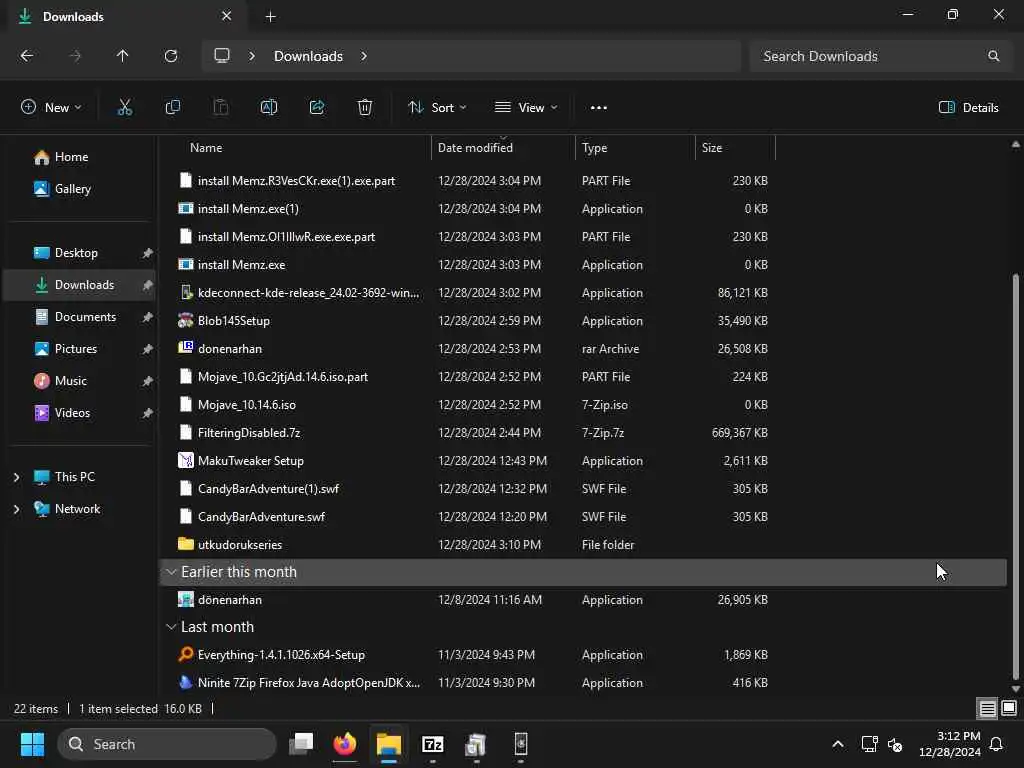Close the Downloads tab

(x=227, y=16)
